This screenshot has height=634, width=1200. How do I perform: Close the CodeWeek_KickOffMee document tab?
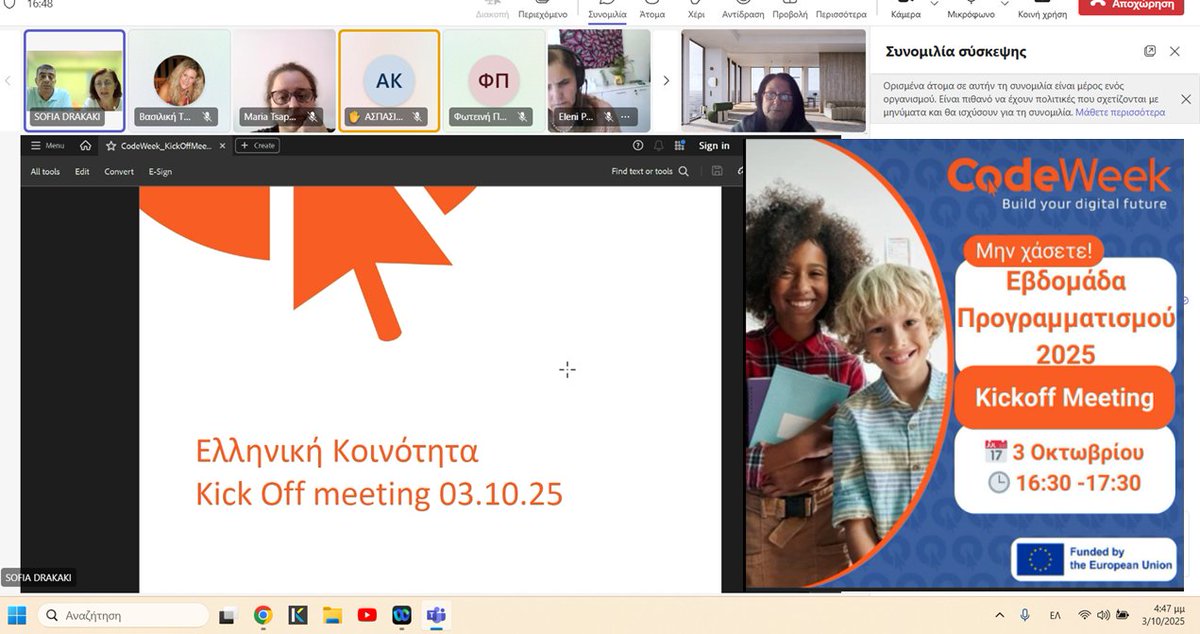(x=222, y=145)
